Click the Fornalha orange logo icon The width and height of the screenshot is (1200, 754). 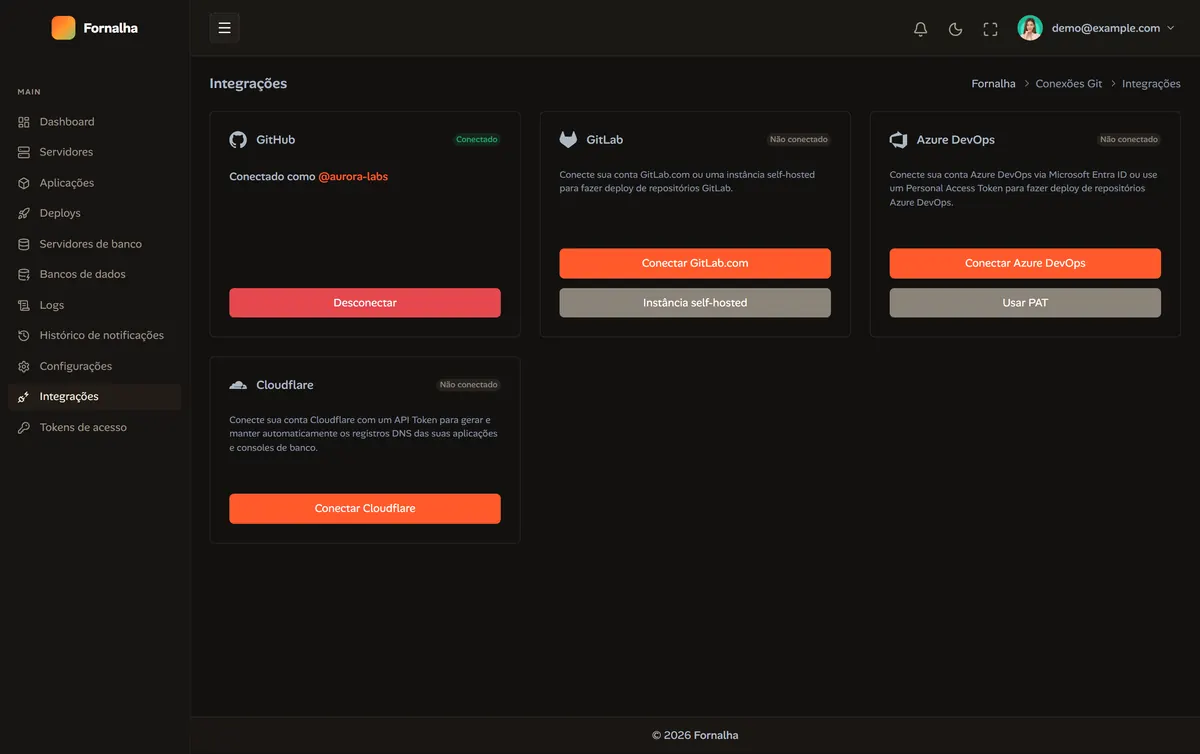click(63, 28)
